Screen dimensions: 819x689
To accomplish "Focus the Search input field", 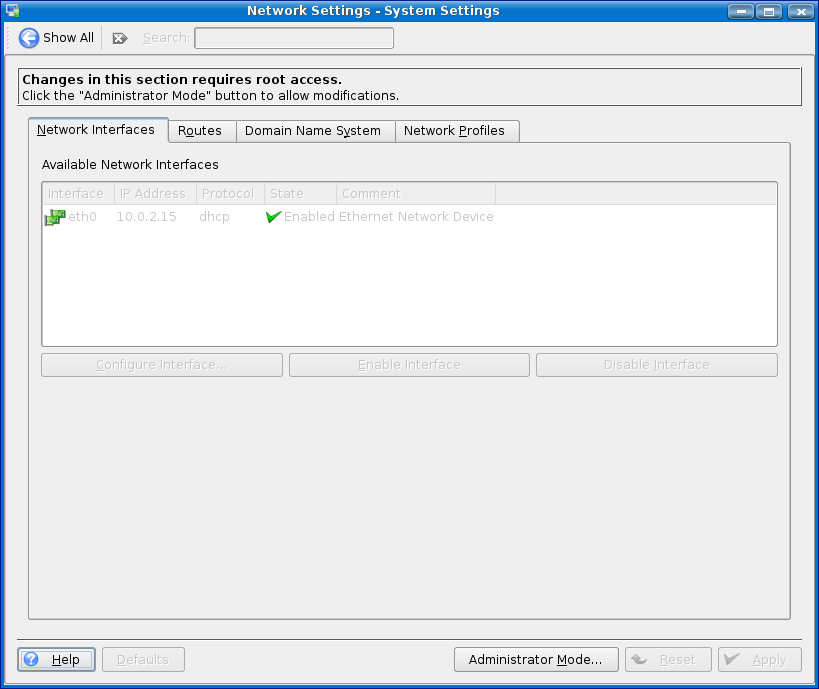I will click(293, 38).
